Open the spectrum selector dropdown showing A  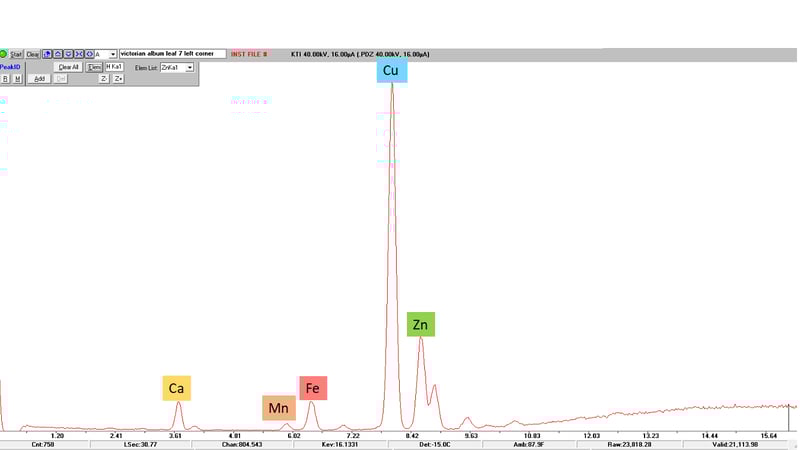click(x=113, y=54)
